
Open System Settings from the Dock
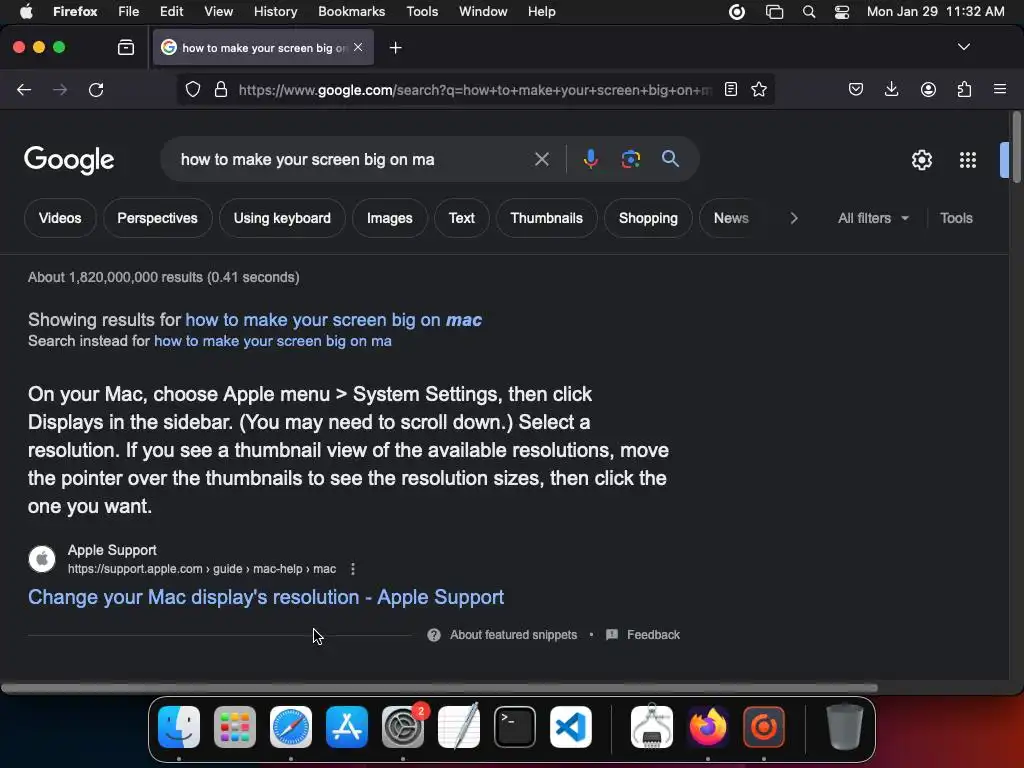403,727
